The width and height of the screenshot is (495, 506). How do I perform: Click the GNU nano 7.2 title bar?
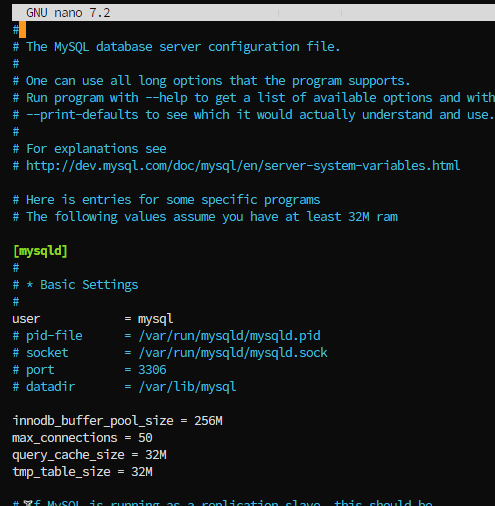coord(253,13)
